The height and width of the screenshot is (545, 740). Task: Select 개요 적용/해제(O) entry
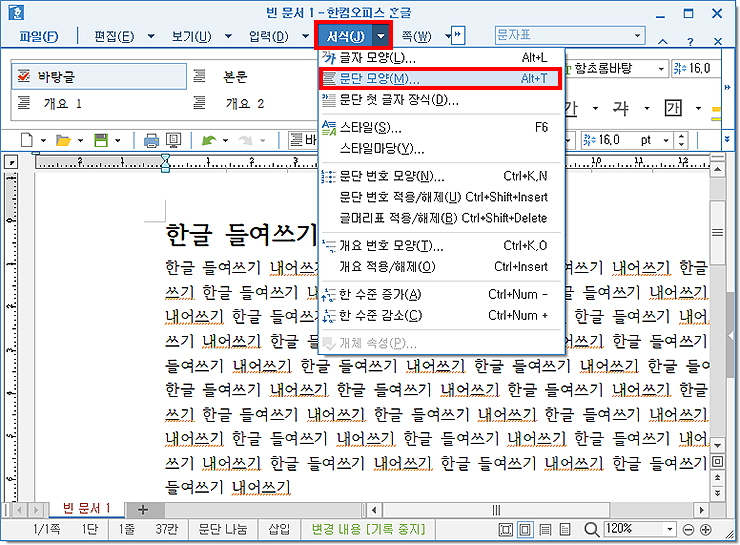click(441, 267)
